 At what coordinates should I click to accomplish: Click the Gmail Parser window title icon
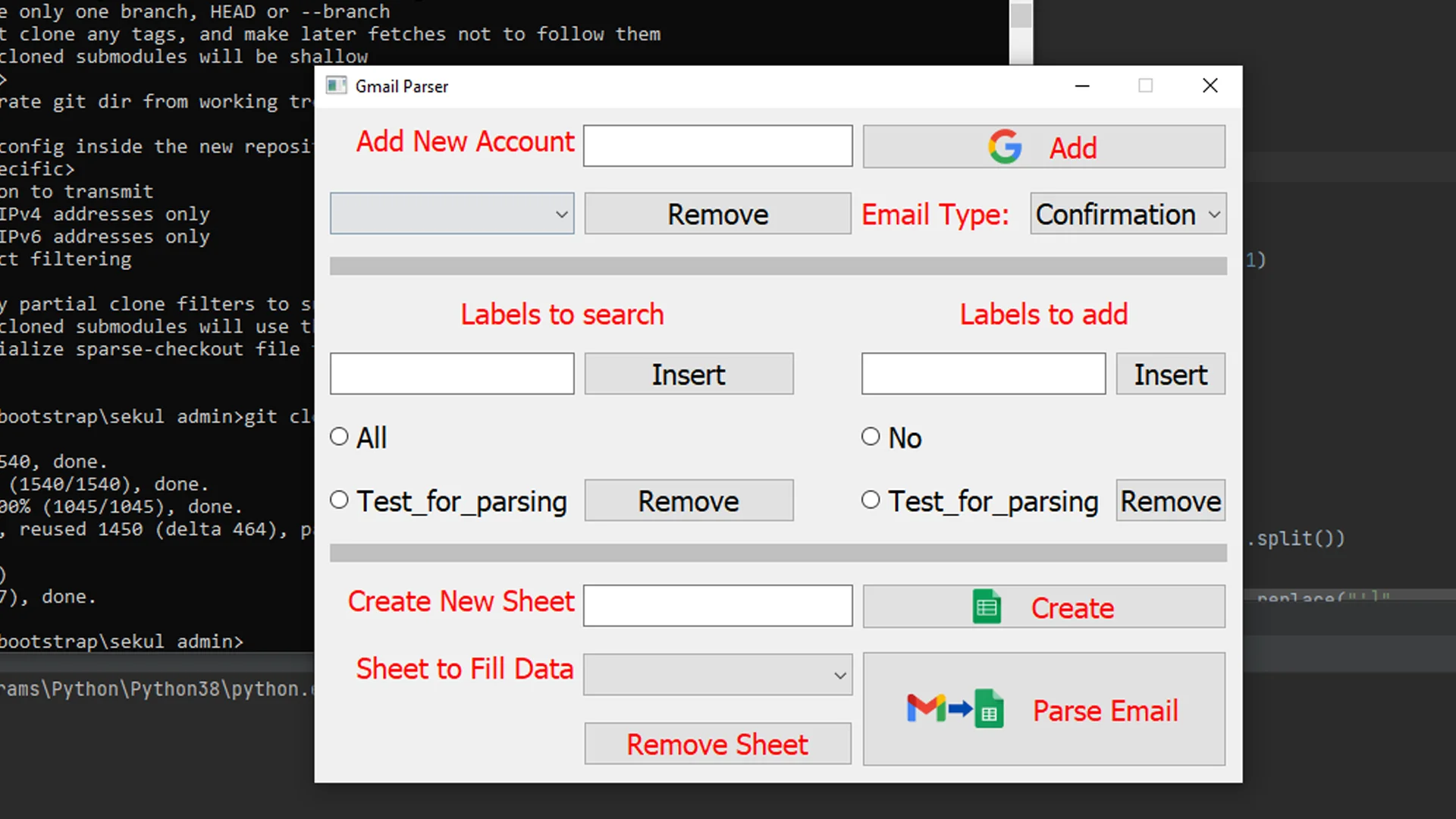(336, 86)
